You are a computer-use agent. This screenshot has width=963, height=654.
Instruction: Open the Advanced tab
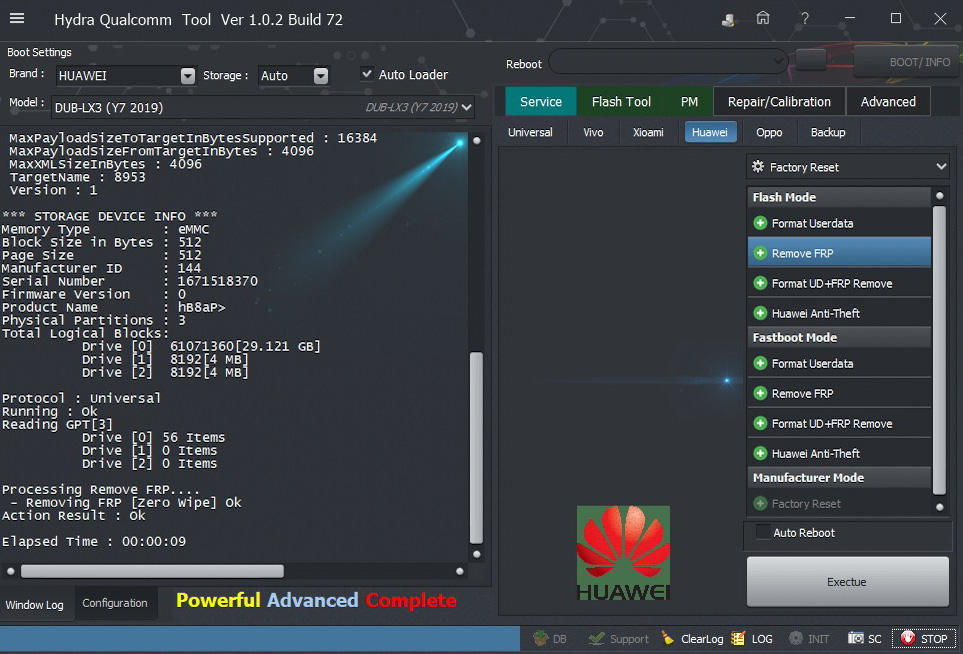(887, 102)
